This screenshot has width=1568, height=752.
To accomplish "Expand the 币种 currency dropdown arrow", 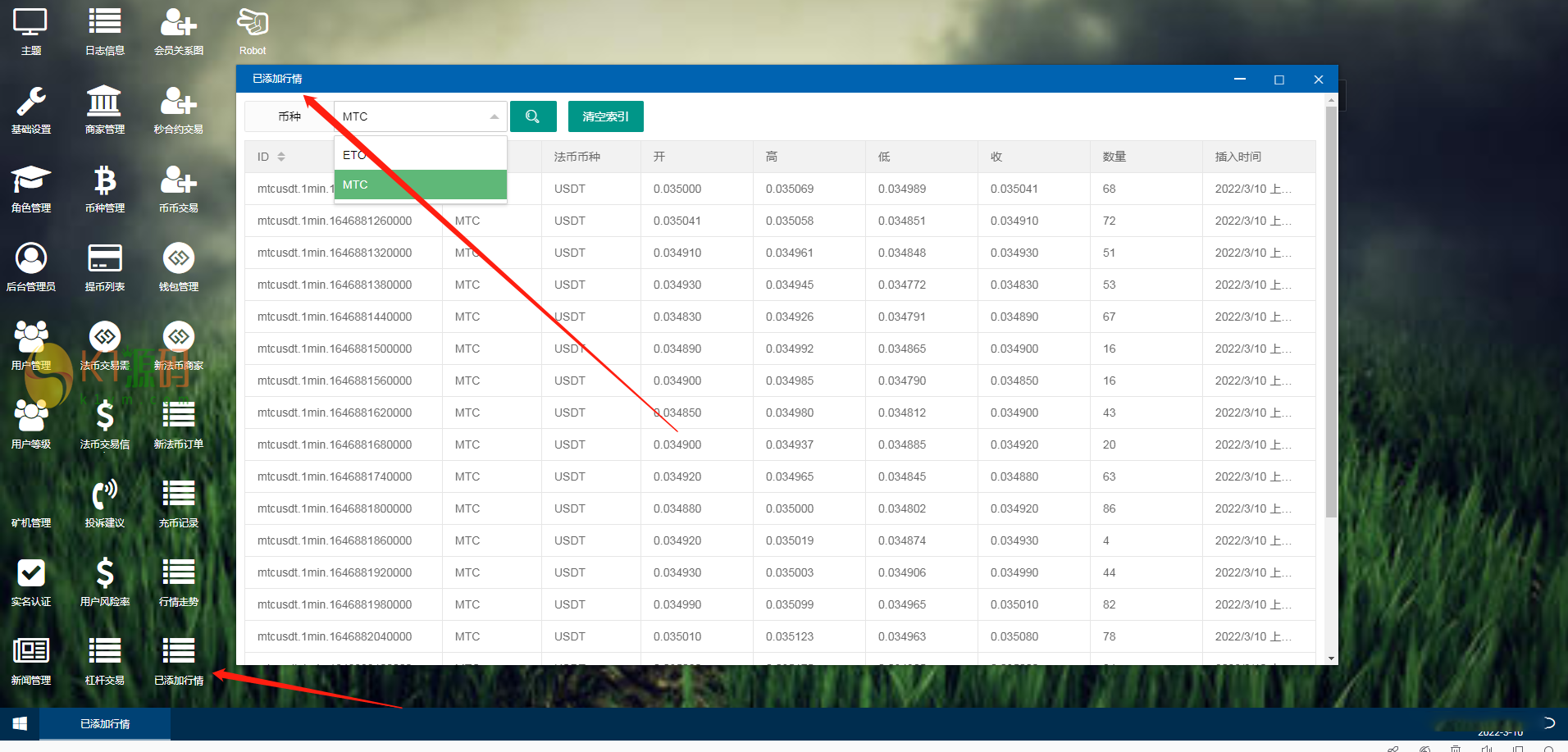I will pyautogui.click(x=494, y=116).
